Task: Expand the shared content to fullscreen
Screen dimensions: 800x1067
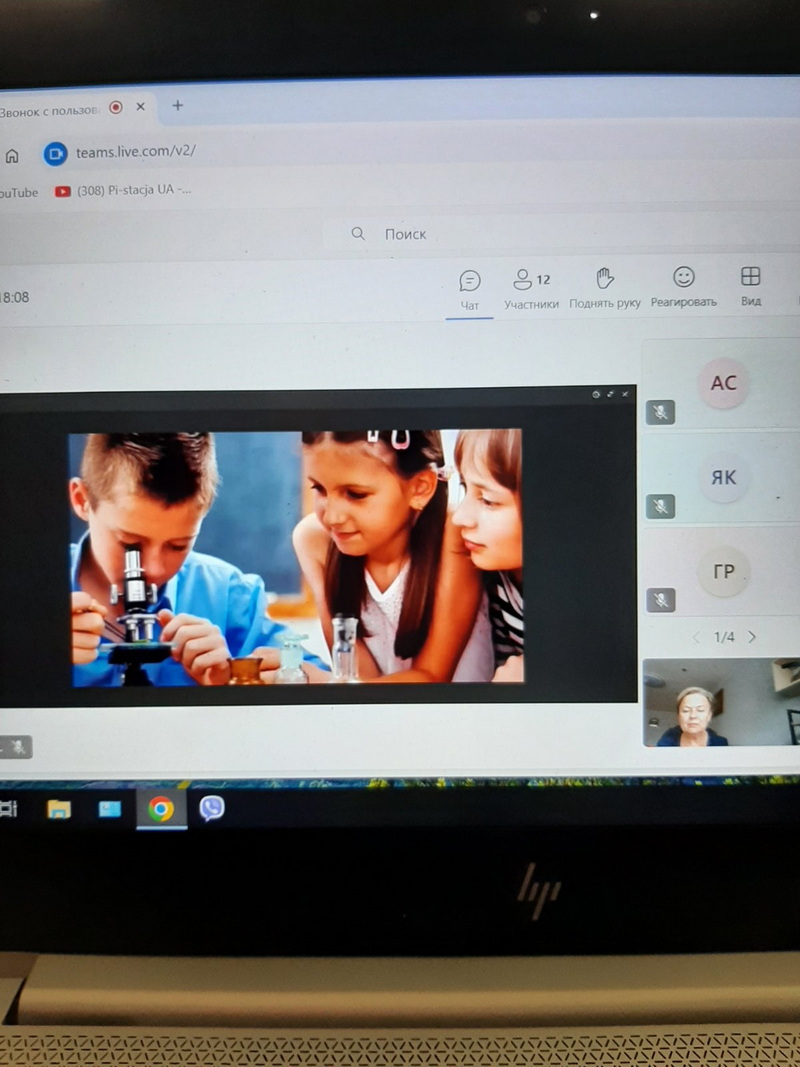Action: coord(610,395)
